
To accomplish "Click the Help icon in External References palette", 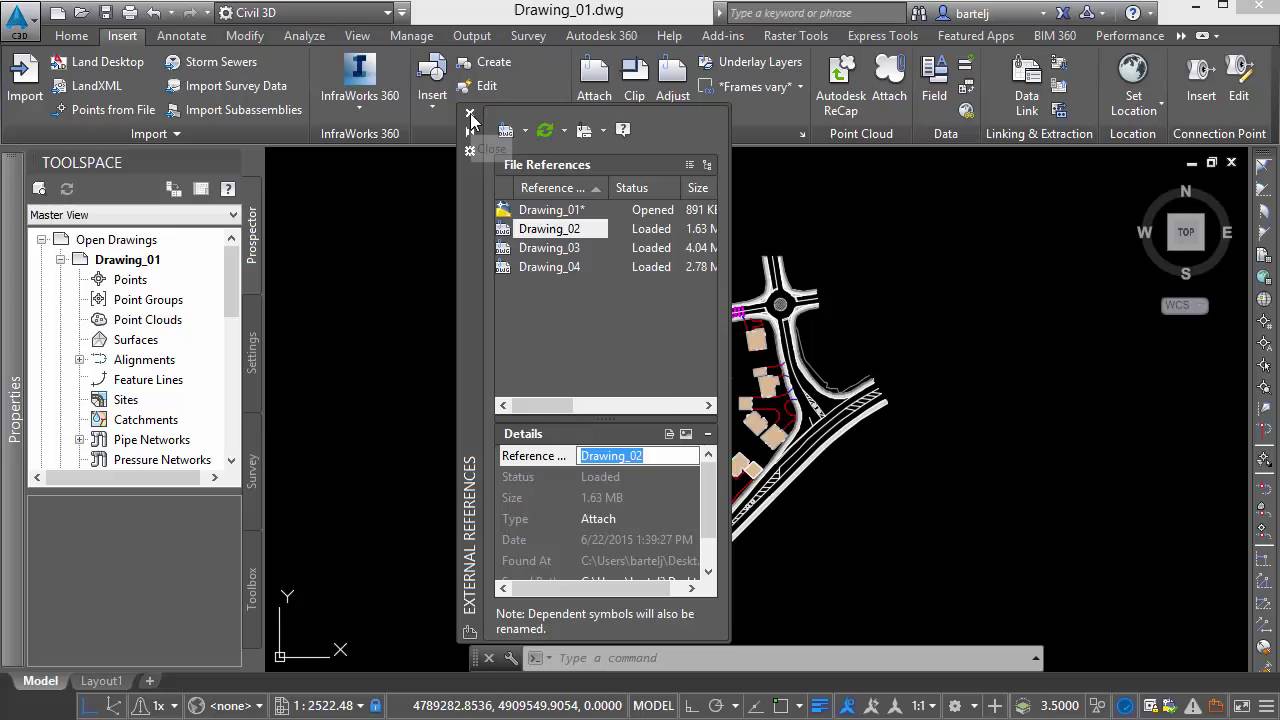I will (623, 130).
